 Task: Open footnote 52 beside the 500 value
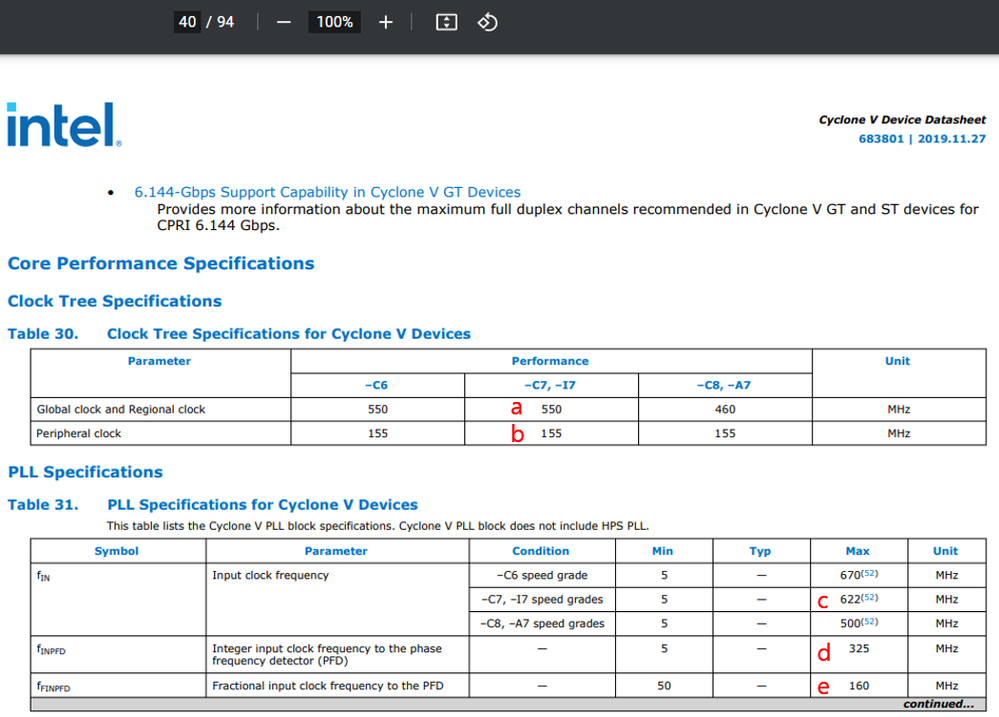click(869, 622)
